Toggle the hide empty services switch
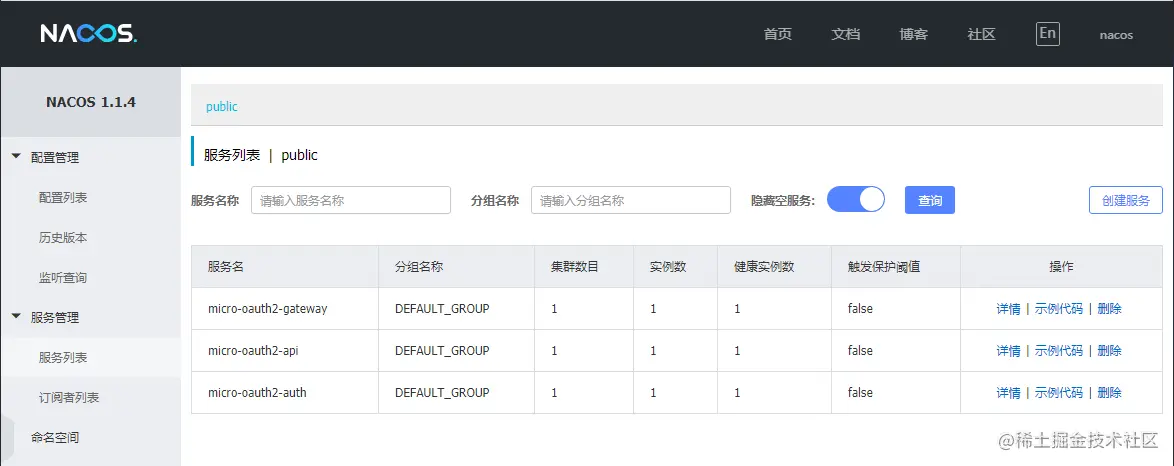1174x466 pixels. (856, 200)
